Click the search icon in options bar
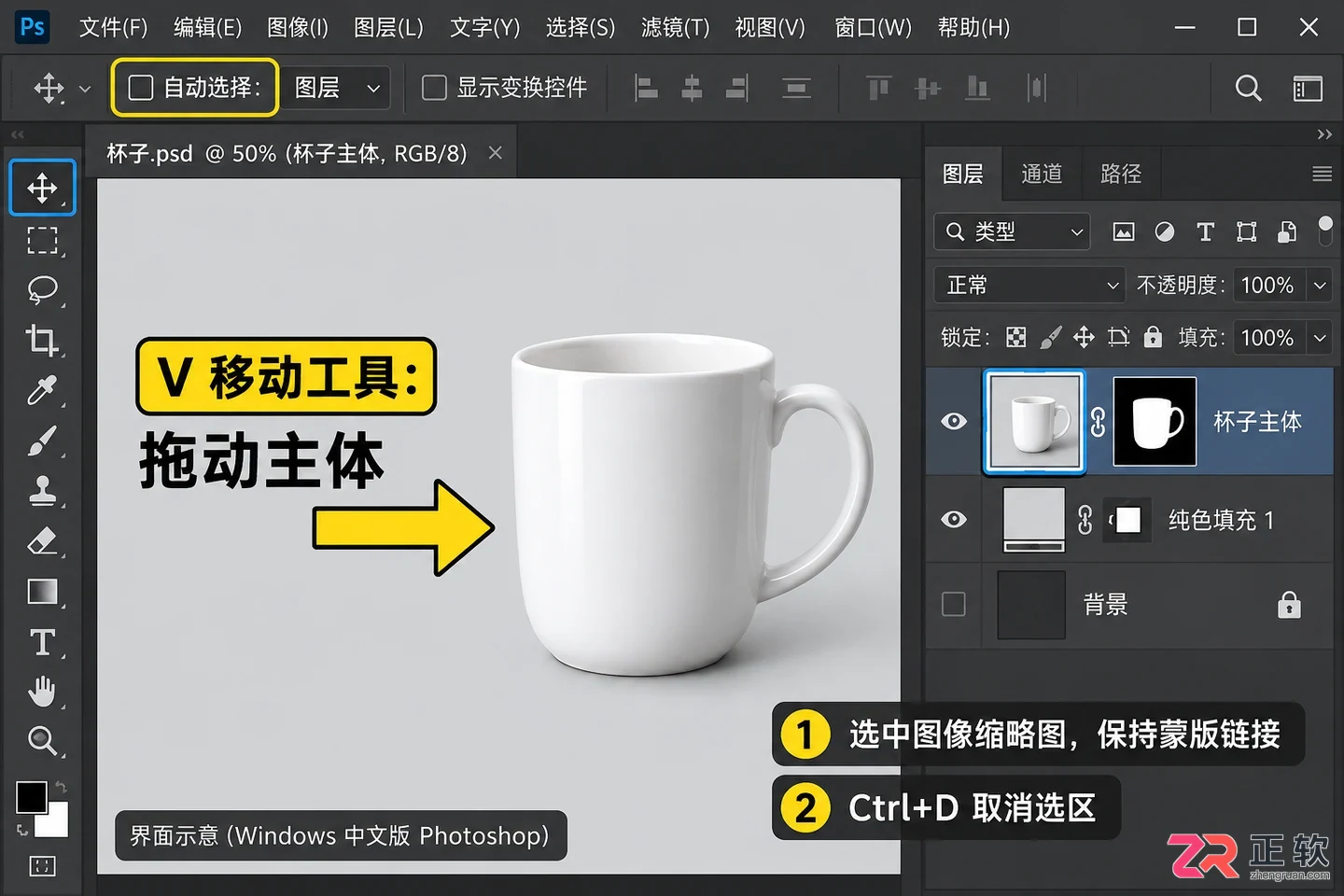This screenshot has width=1344, height=896. point(1248,88)
